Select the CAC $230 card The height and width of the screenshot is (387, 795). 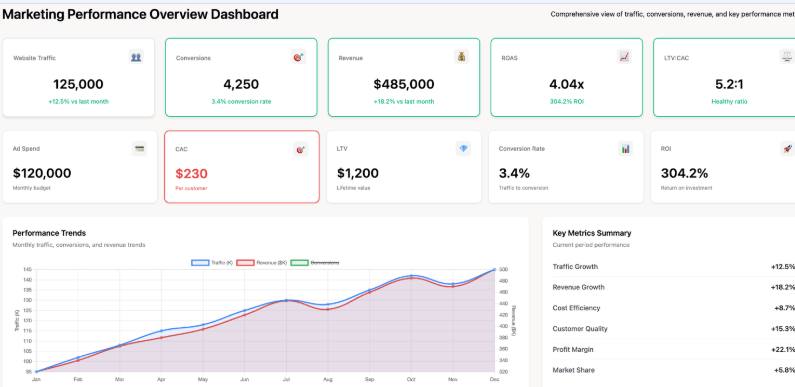242,167
